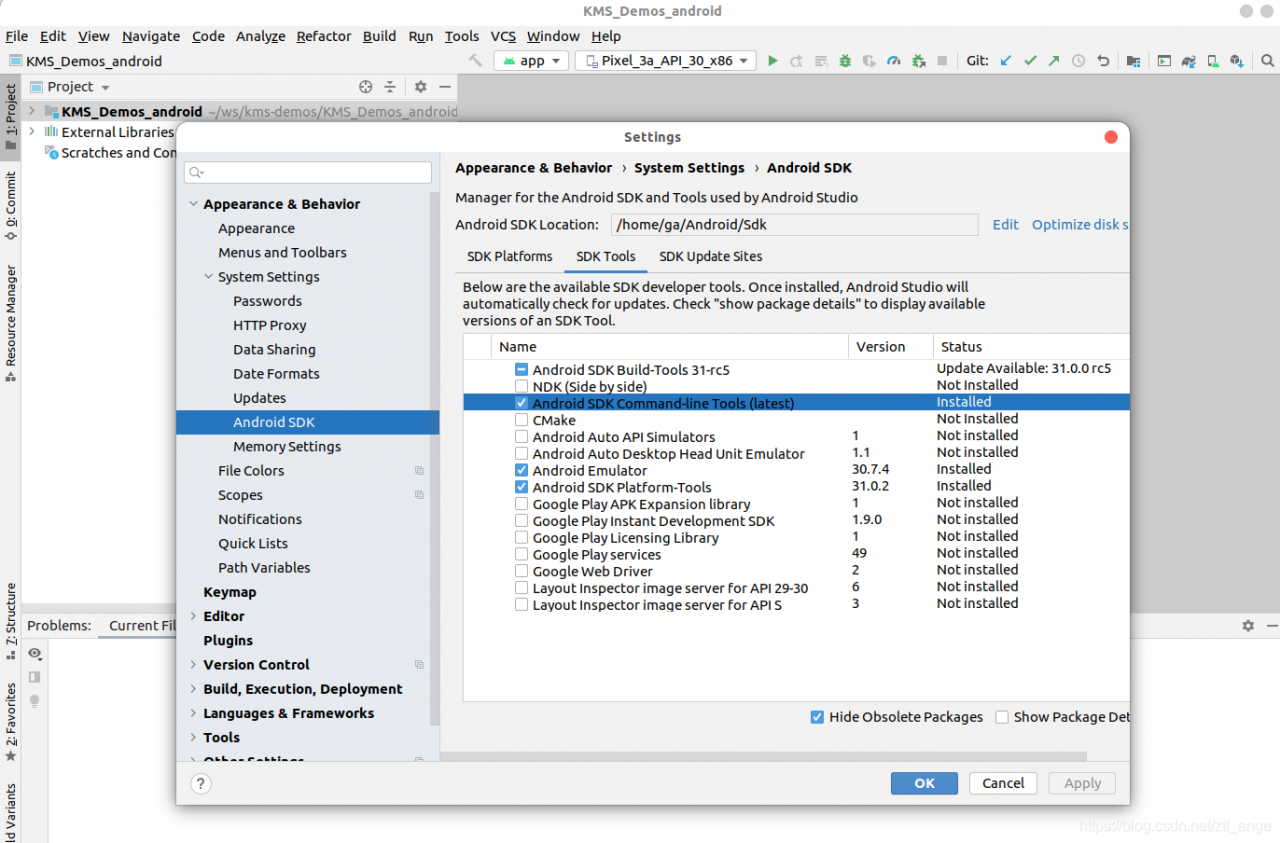Image resolution: width=1280 pixels, height=843 pixels.
Task: Expand the Version Control settings section
Action: (193, 665)
